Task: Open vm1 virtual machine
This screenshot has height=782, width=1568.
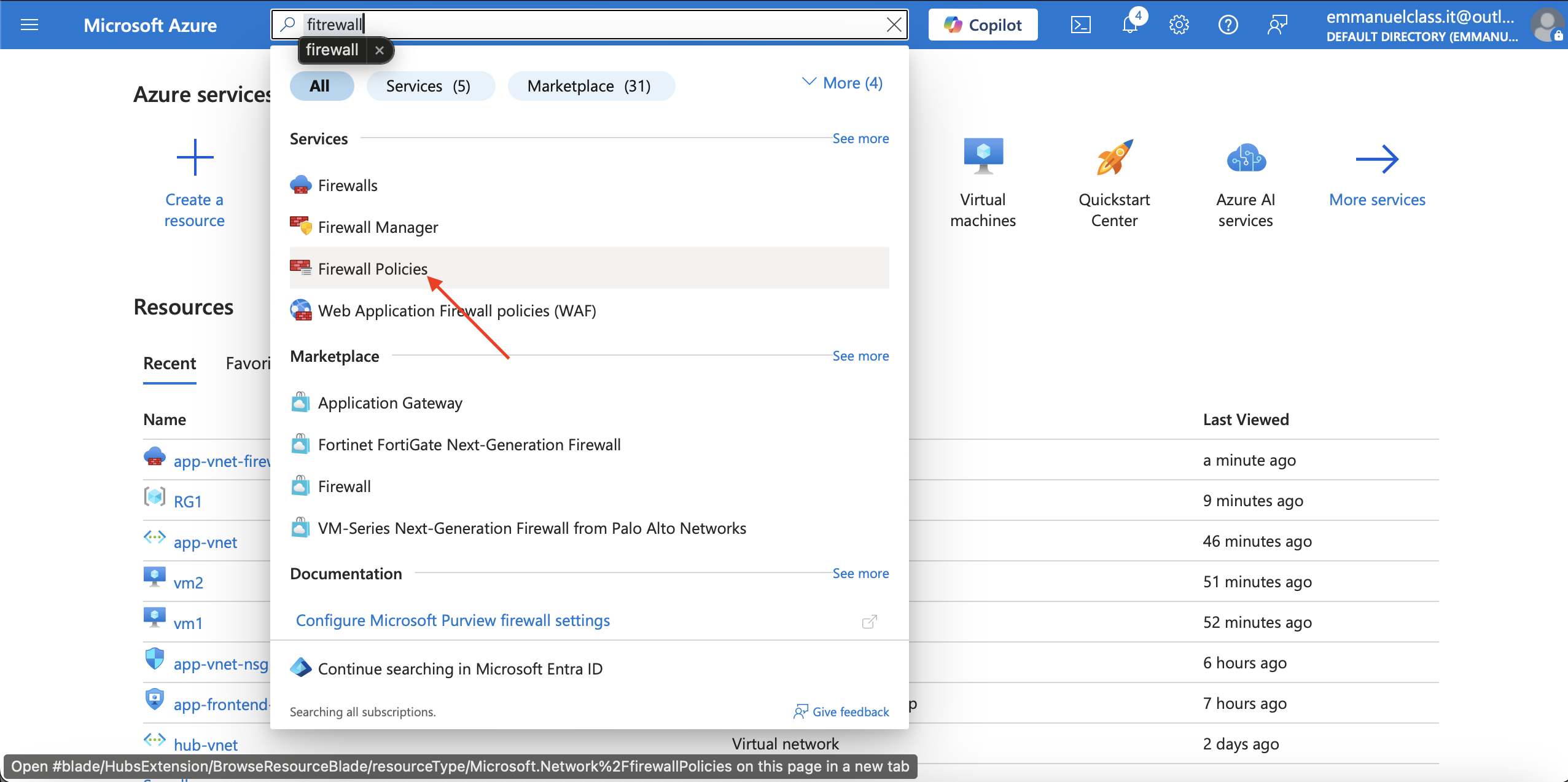Action: 188,623
